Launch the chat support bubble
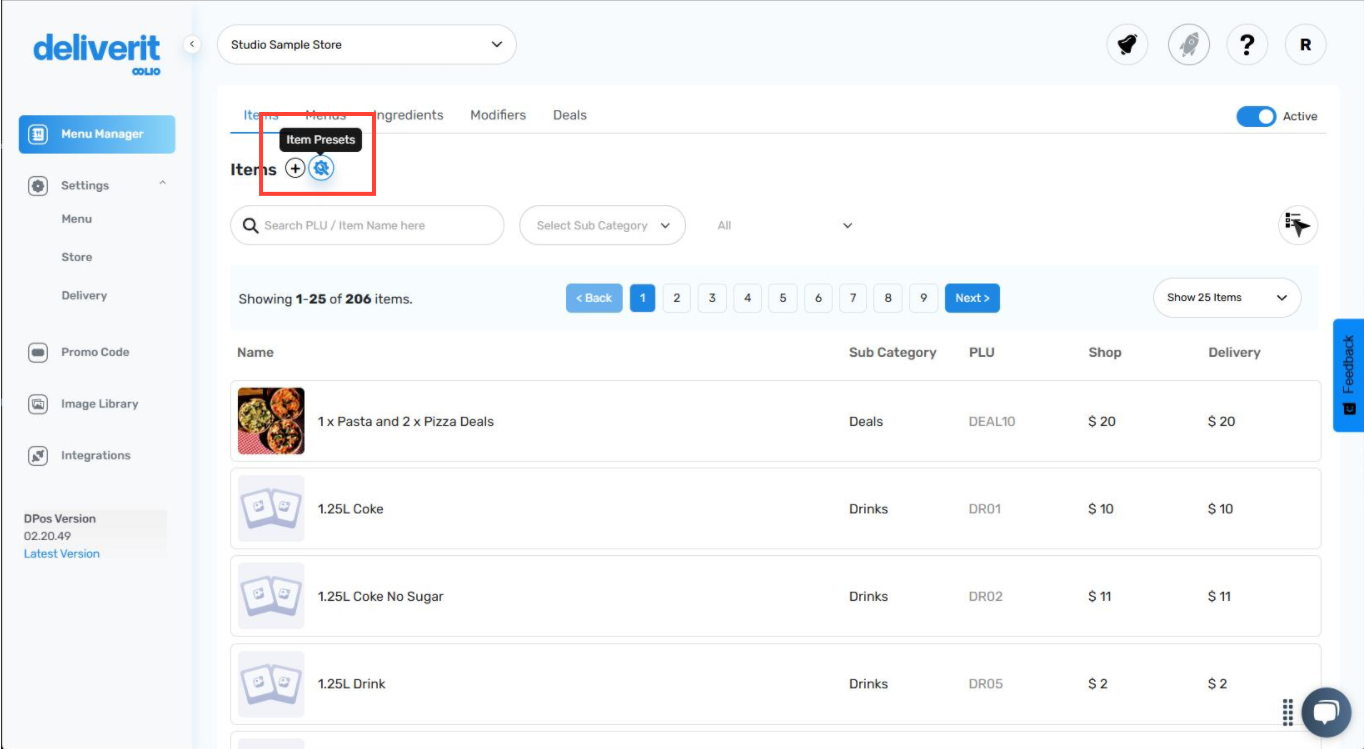1364x749 pixels. pos(1327,712)
